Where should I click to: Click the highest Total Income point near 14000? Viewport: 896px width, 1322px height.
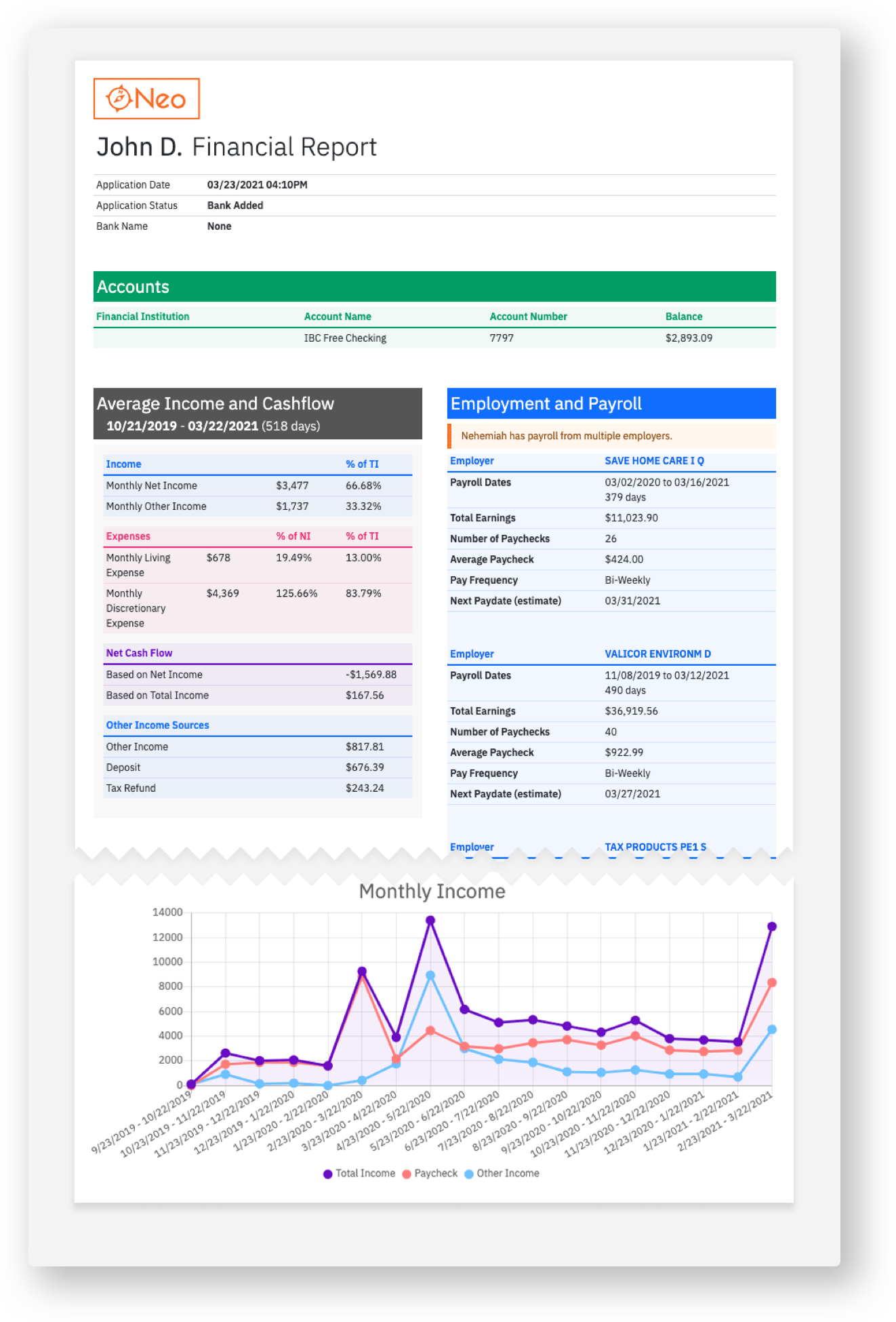(430, 920)
